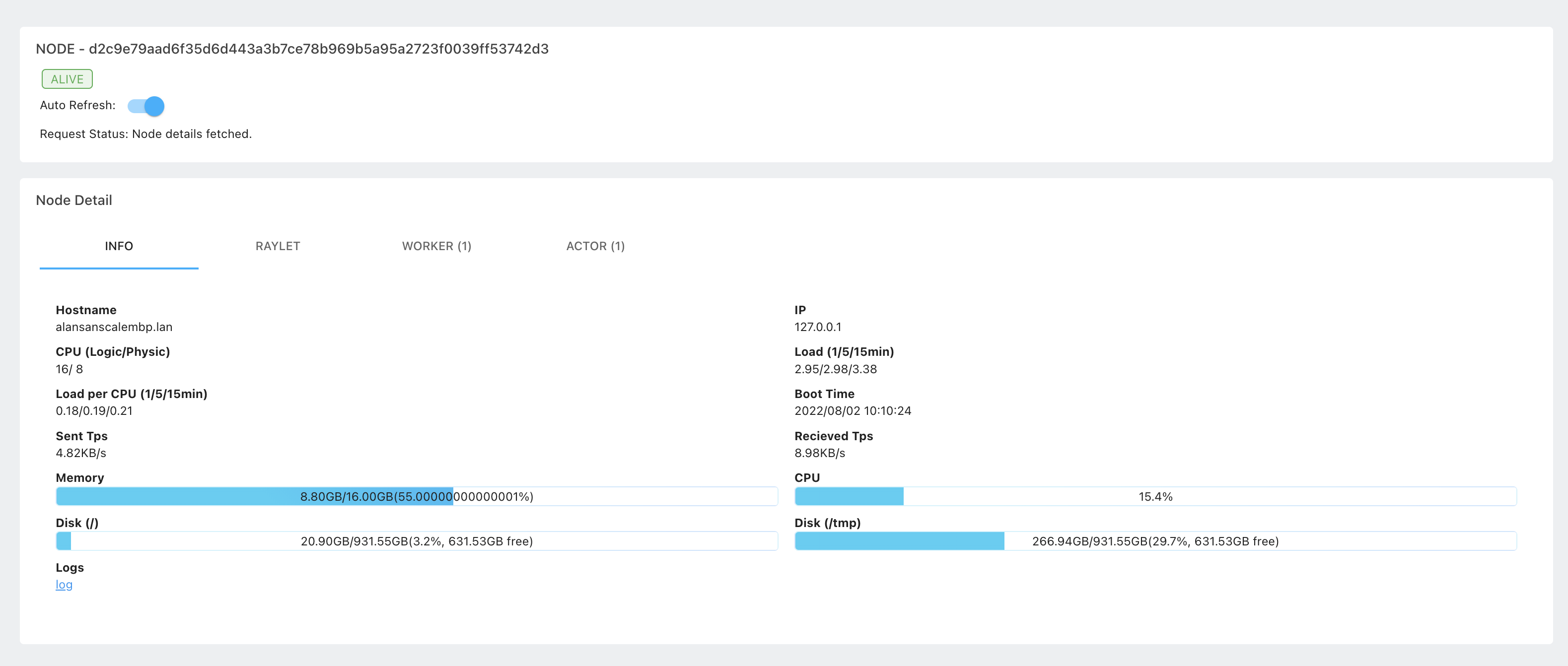
Task: Click the ALIVE status badge
Action: pyautogui.click(x=67, y=79)
